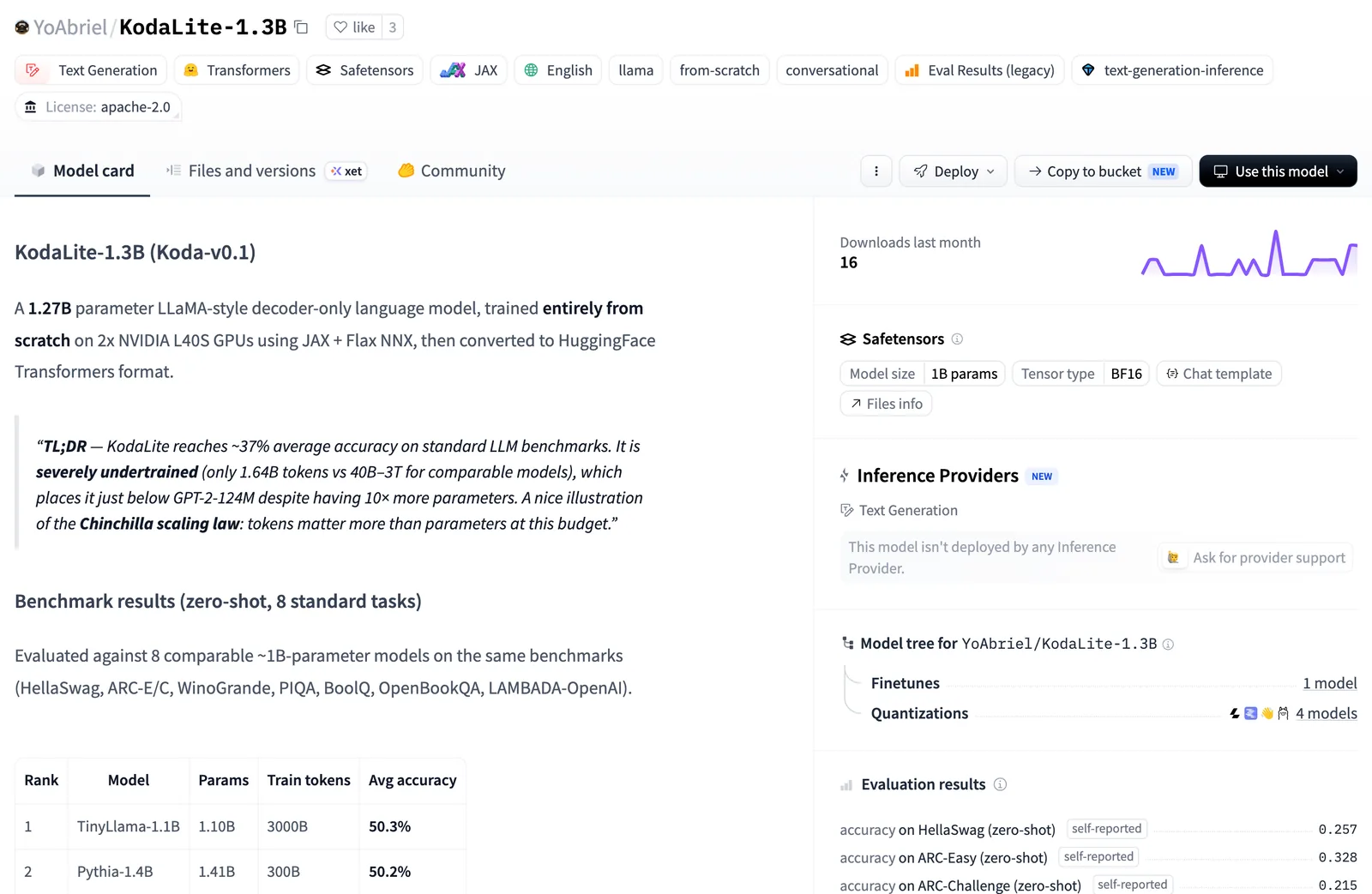This screenshot has height=894, width=1372.
Task: Click Ask for provider support
Action: pos(1256,558)
